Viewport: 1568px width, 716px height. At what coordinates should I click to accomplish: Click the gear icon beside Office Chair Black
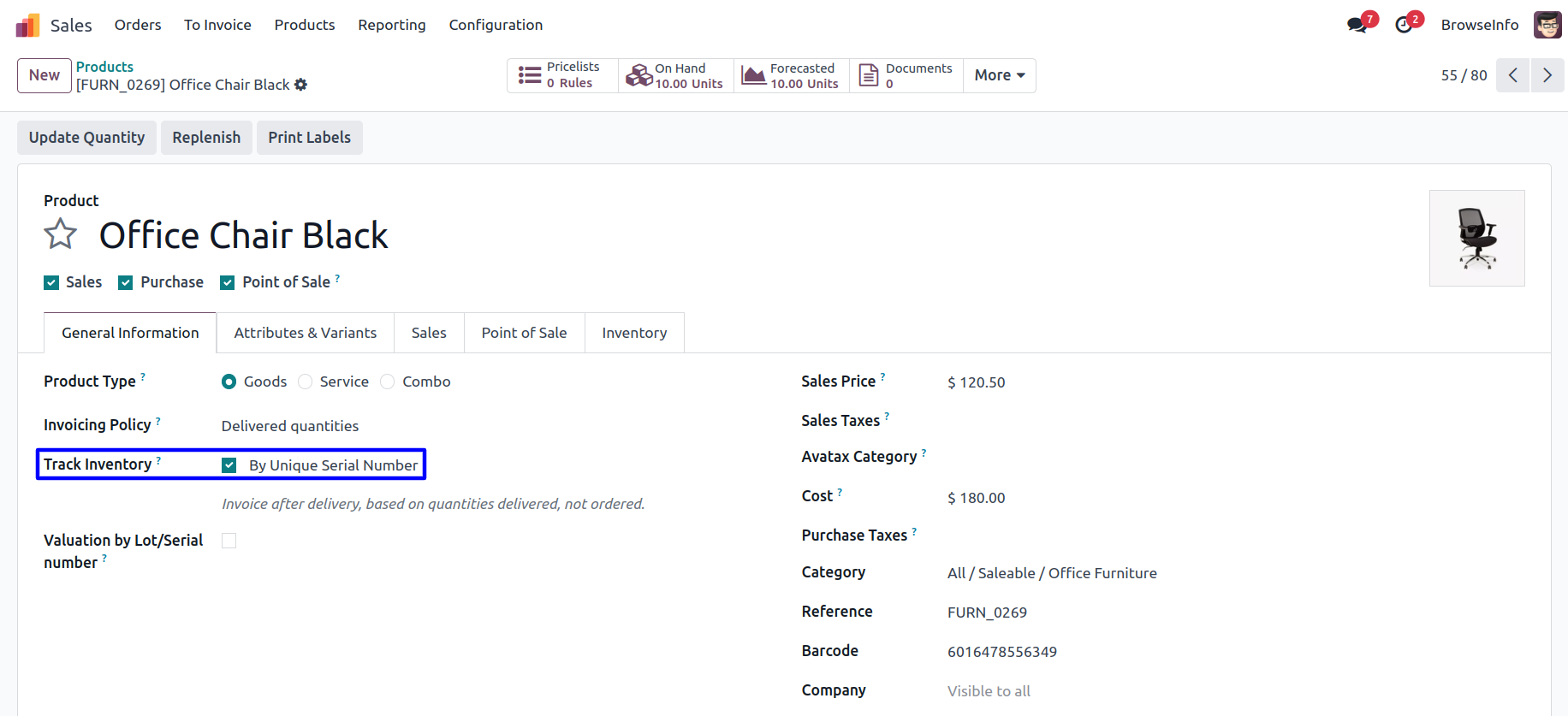(x=300, y=85)
